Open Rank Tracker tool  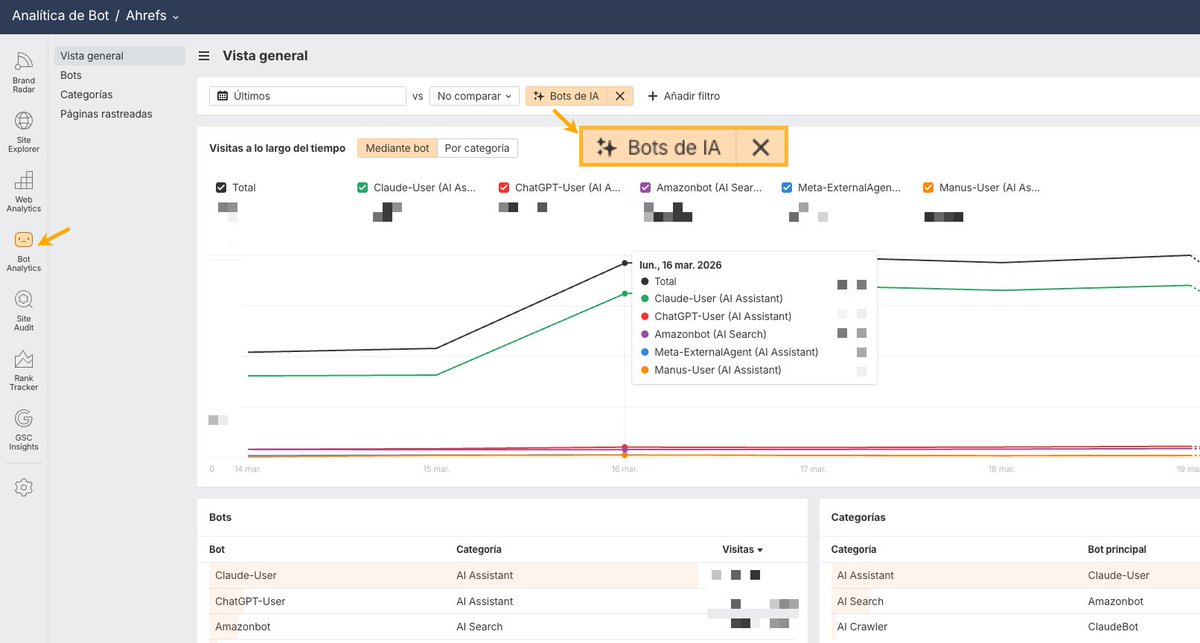pyautogui.click(x=24, y=370)
